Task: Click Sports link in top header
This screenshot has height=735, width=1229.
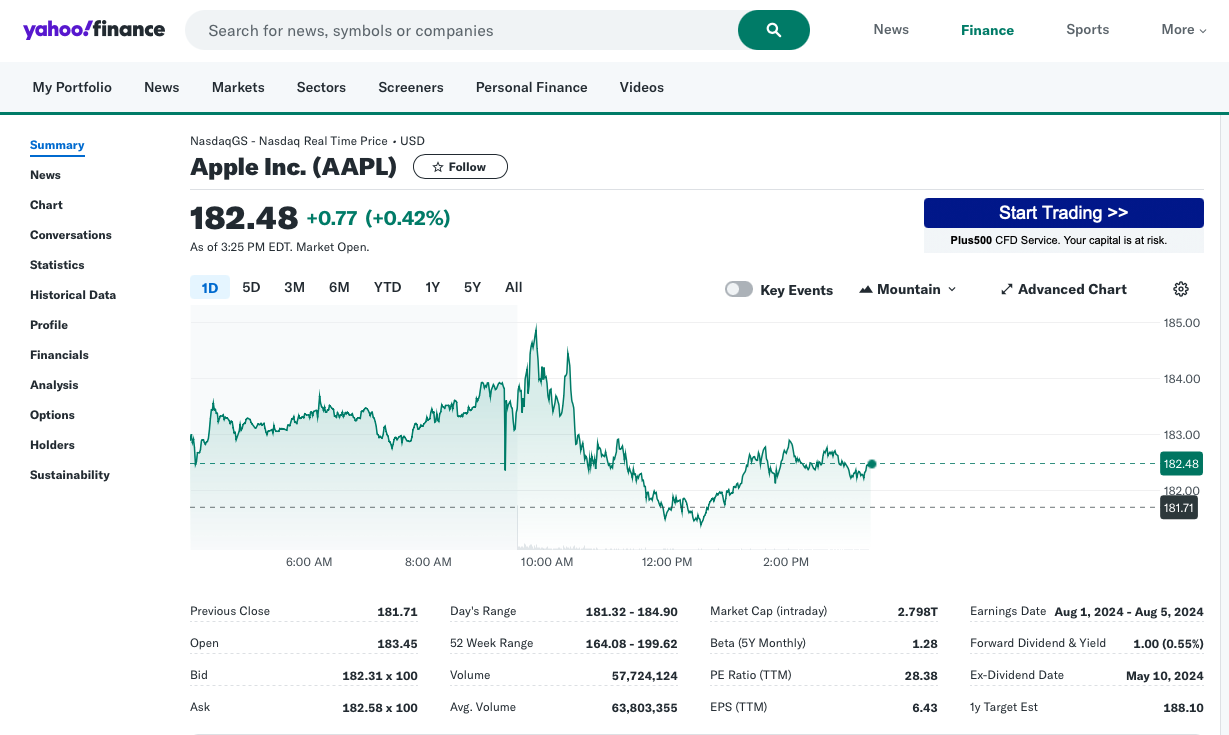Action: [x=1087, y=29]
